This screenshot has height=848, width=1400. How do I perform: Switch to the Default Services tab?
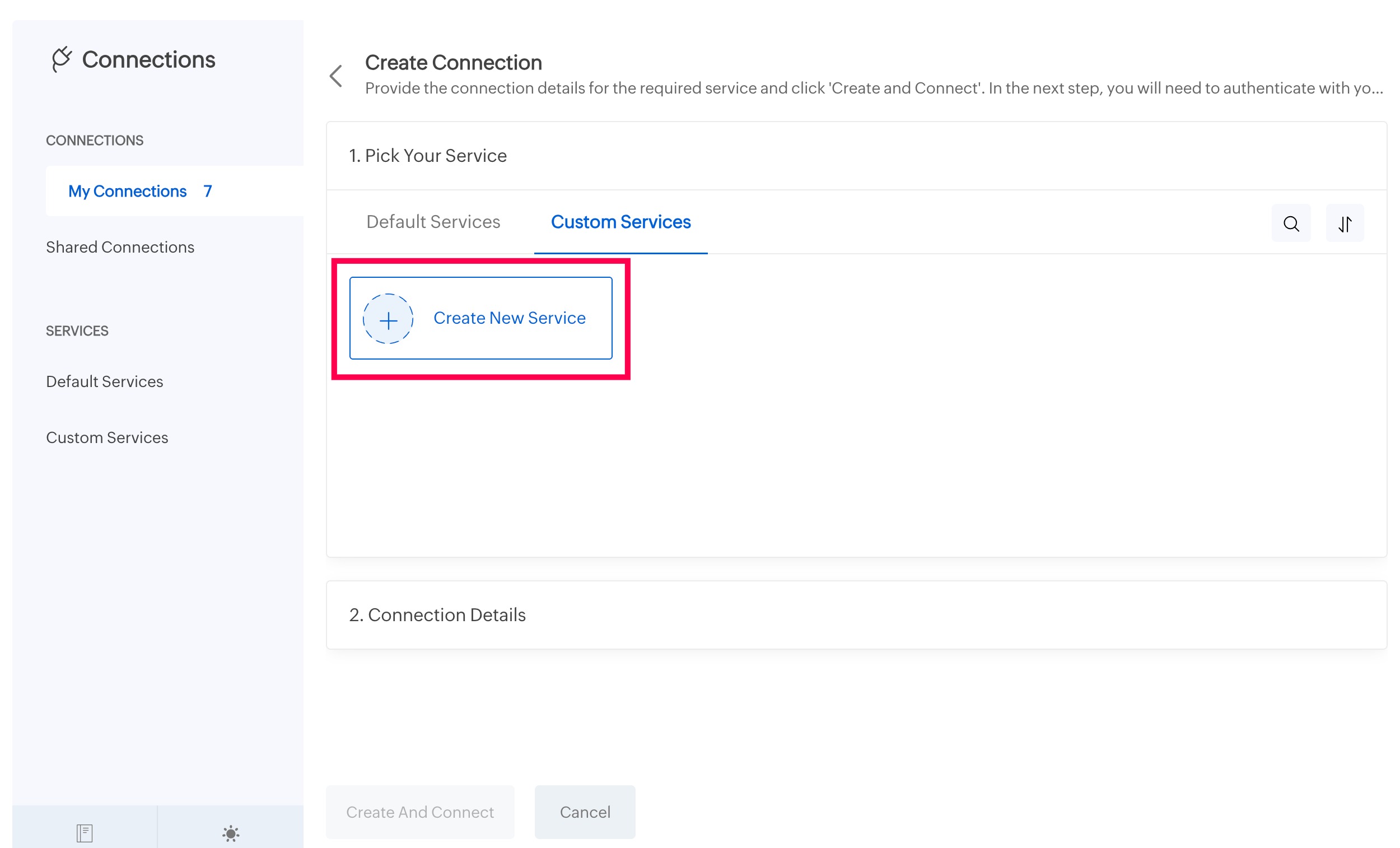coord(433,222)
